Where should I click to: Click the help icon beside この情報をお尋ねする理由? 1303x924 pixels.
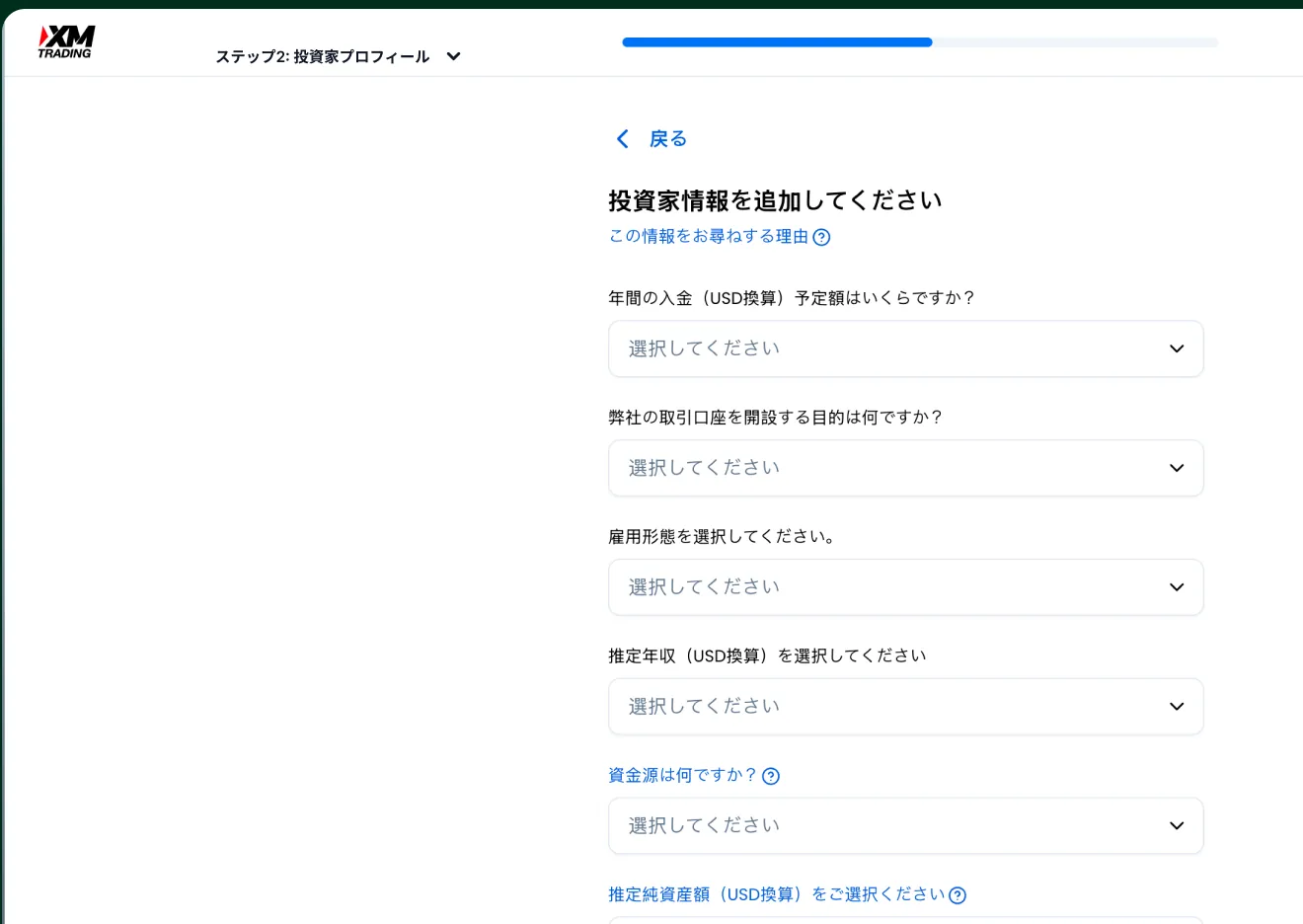coord(821,237)
